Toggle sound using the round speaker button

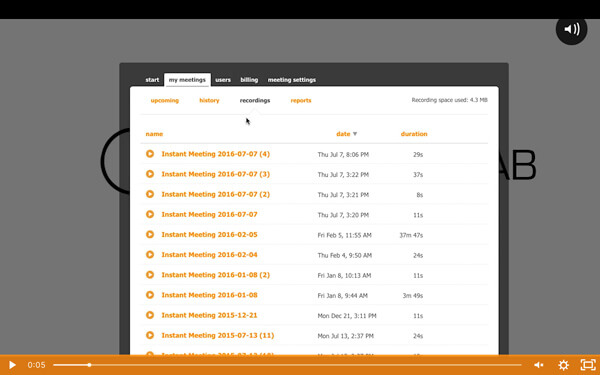571,29
